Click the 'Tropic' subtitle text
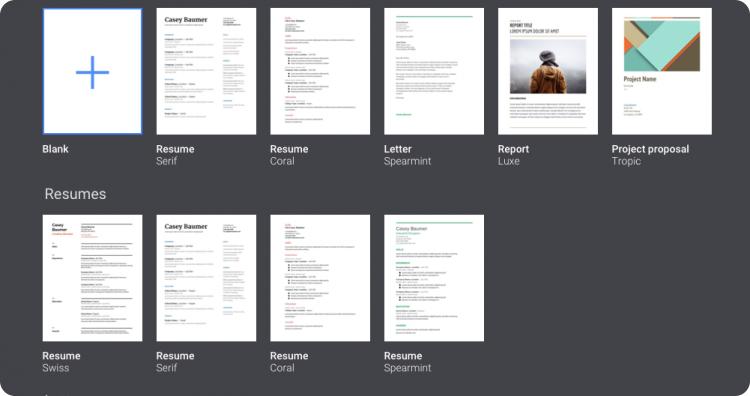This screenshot has height=396, width=750. 626,161
